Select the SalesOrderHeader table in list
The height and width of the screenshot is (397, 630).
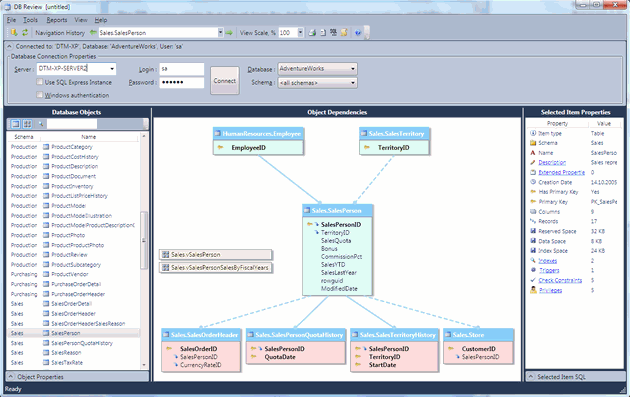[x=73, y=313]
